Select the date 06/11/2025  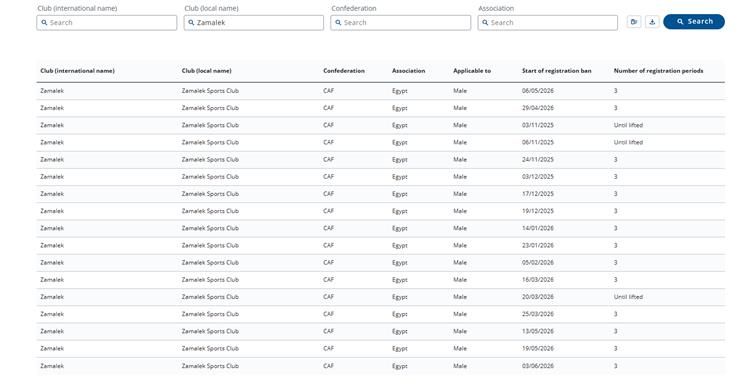[538, 143]
